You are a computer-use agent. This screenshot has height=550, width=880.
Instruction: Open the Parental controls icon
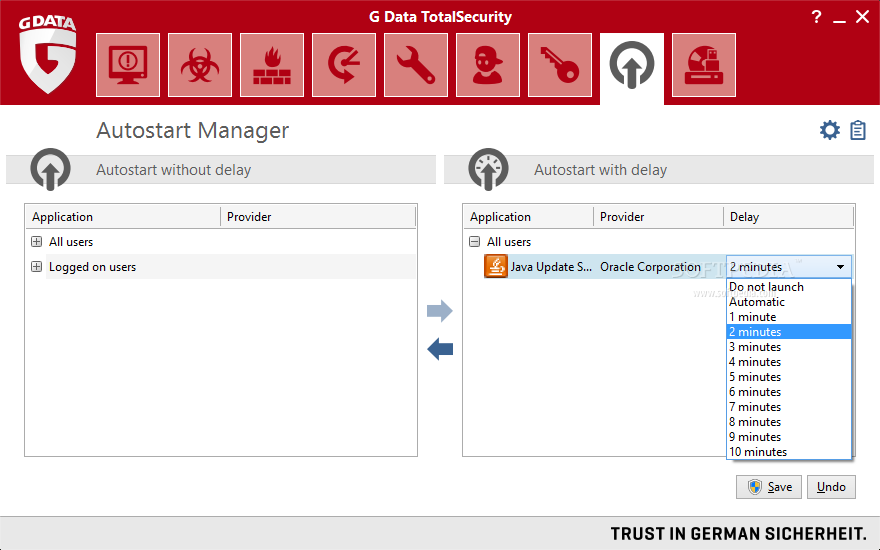[x=488, y=65]
